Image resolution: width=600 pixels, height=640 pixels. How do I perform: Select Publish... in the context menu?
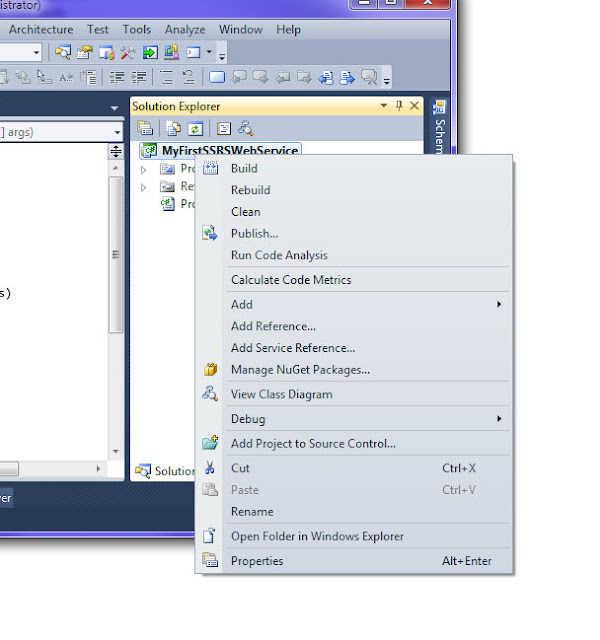point(353,233)
